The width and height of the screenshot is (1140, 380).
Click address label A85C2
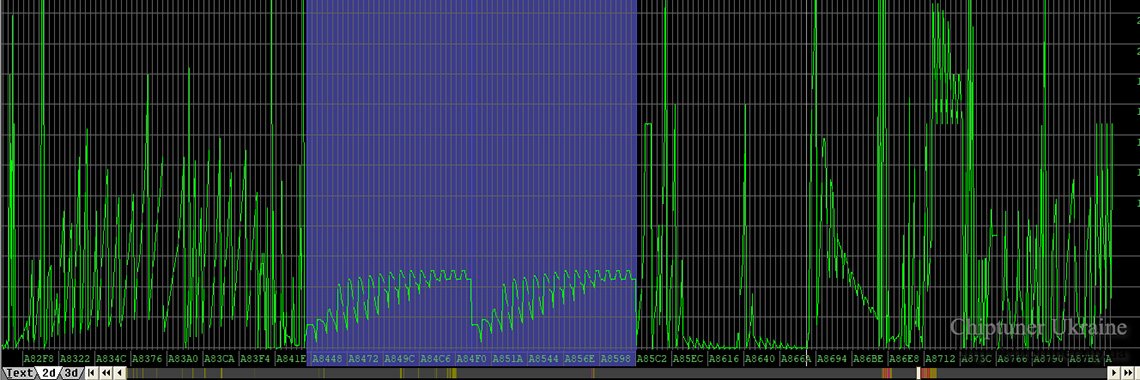pos(651,359)
